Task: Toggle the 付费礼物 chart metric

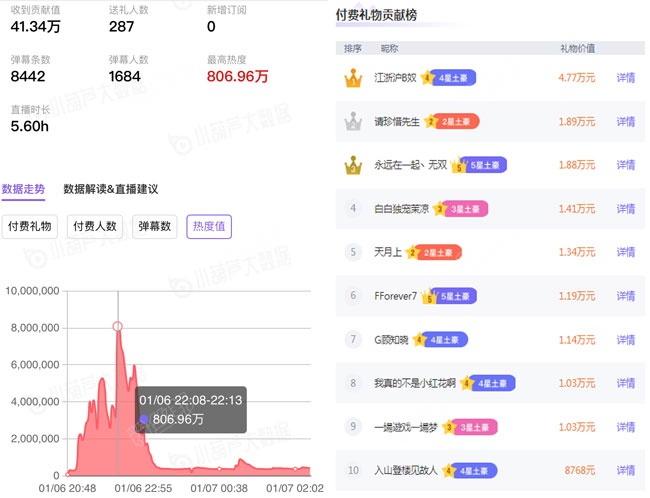Action: (31, 227)
